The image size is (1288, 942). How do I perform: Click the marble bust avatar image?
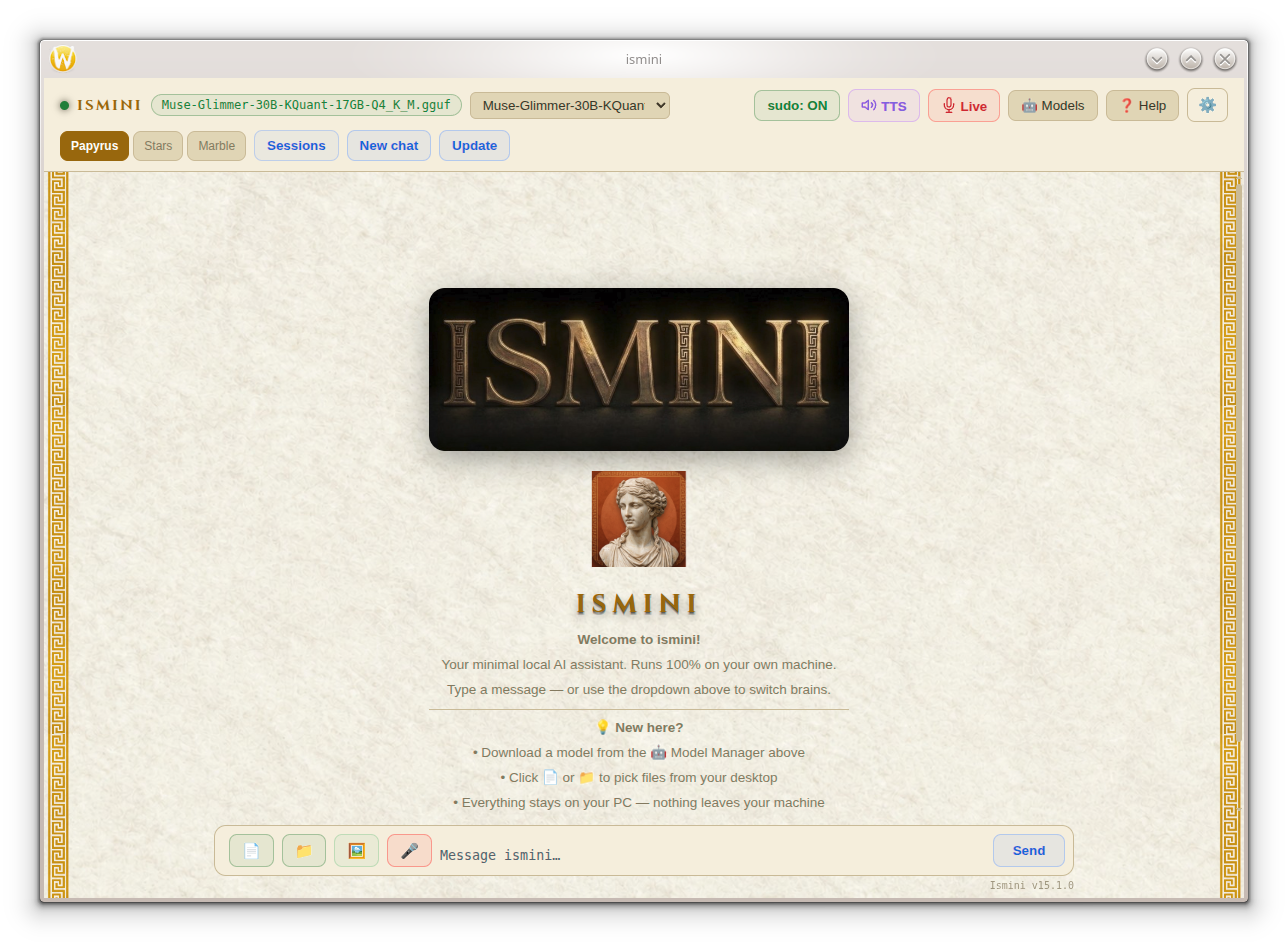click(639, 519)
